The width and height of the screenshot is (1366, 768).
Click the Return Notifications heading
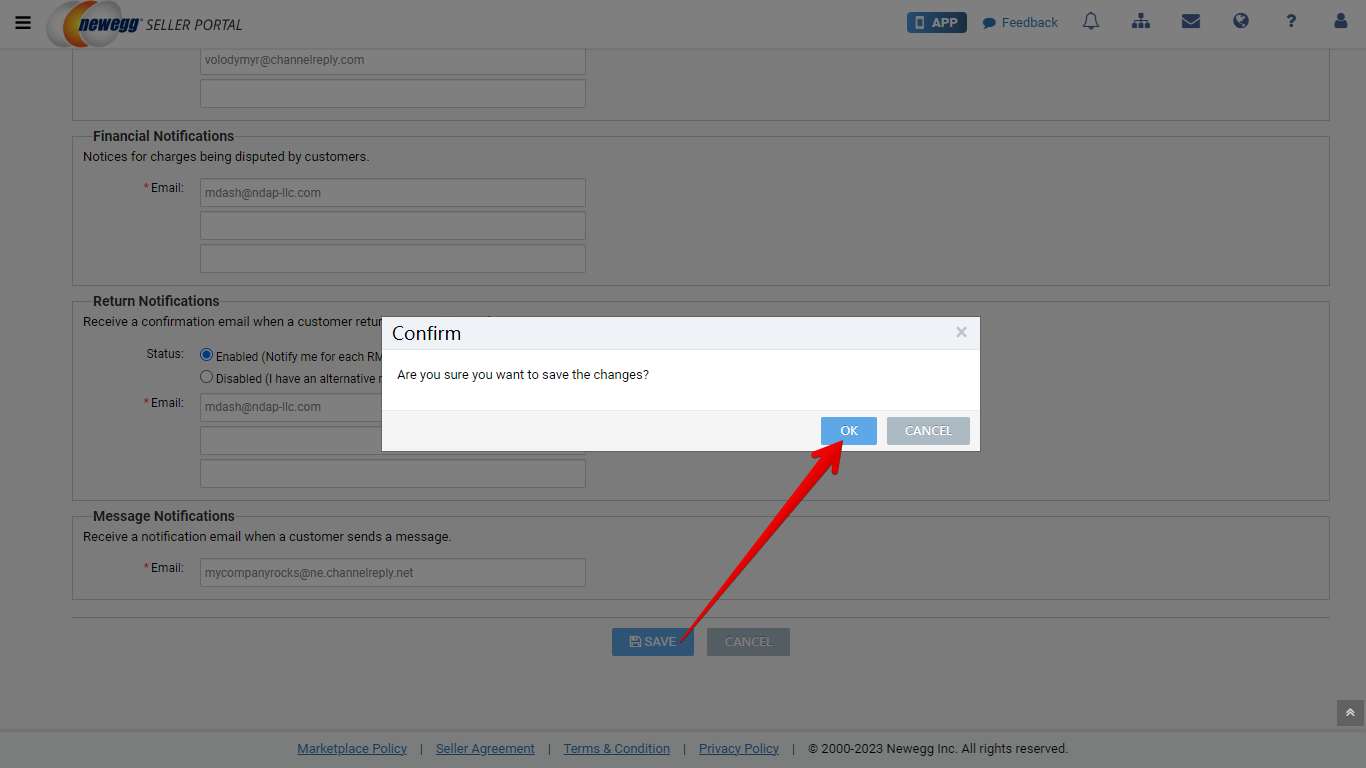click(x=156, y=301)
